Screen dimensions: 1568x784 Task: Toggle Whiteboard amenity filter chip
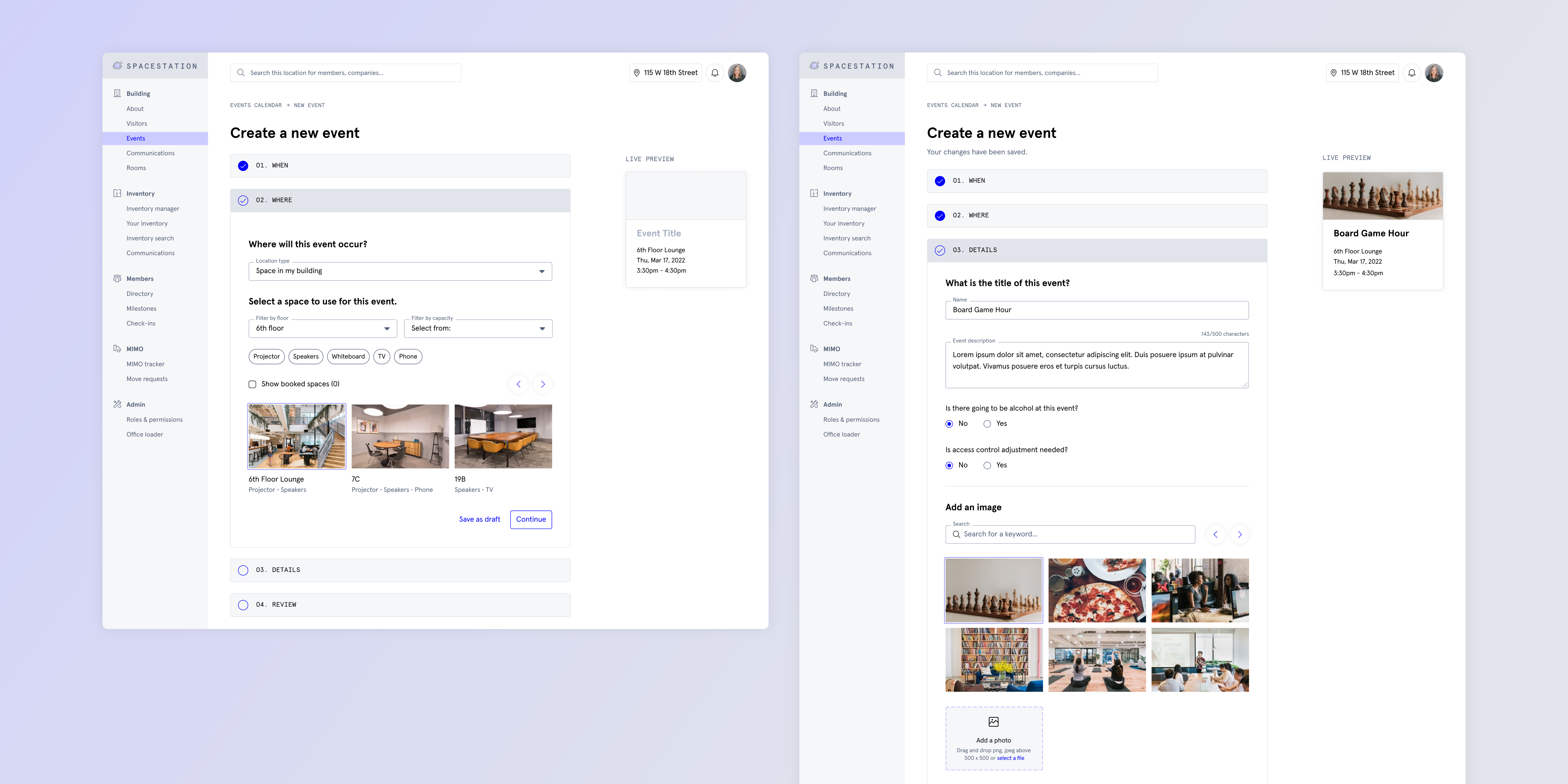pyautogui.click(x=348, y=357)
